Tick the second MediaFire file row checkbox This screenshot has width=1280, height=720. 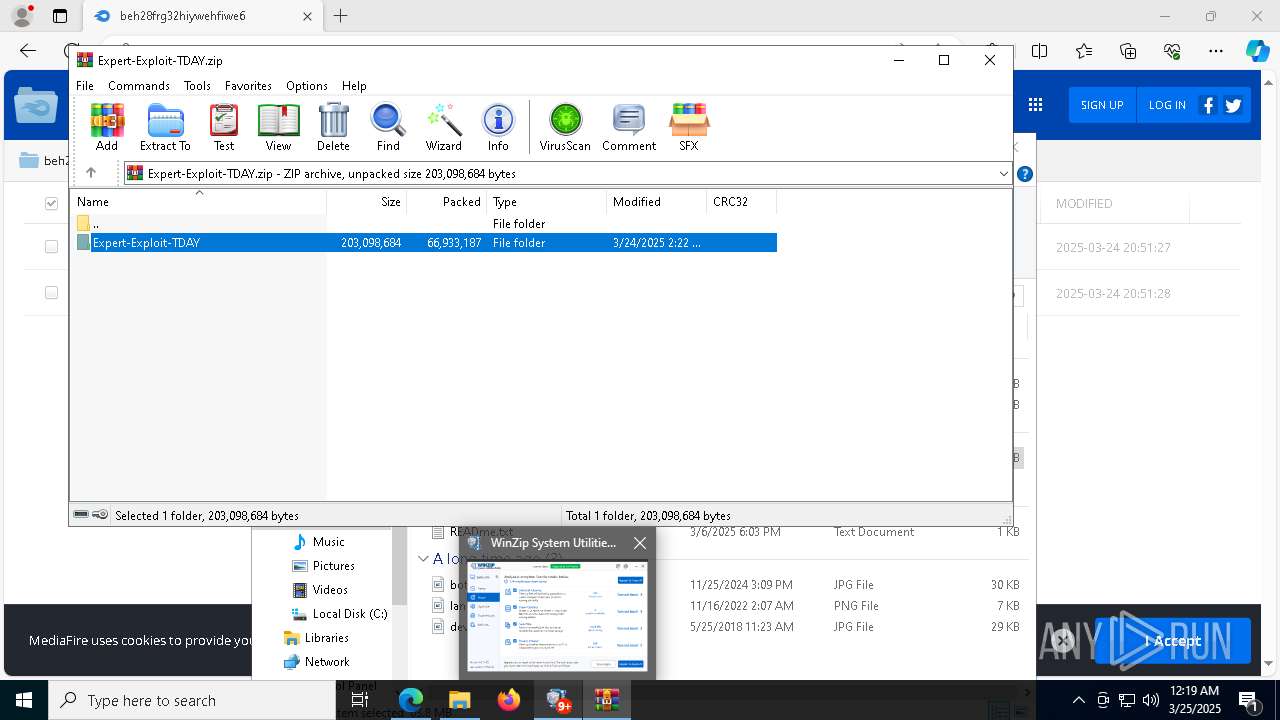point(51,293)
